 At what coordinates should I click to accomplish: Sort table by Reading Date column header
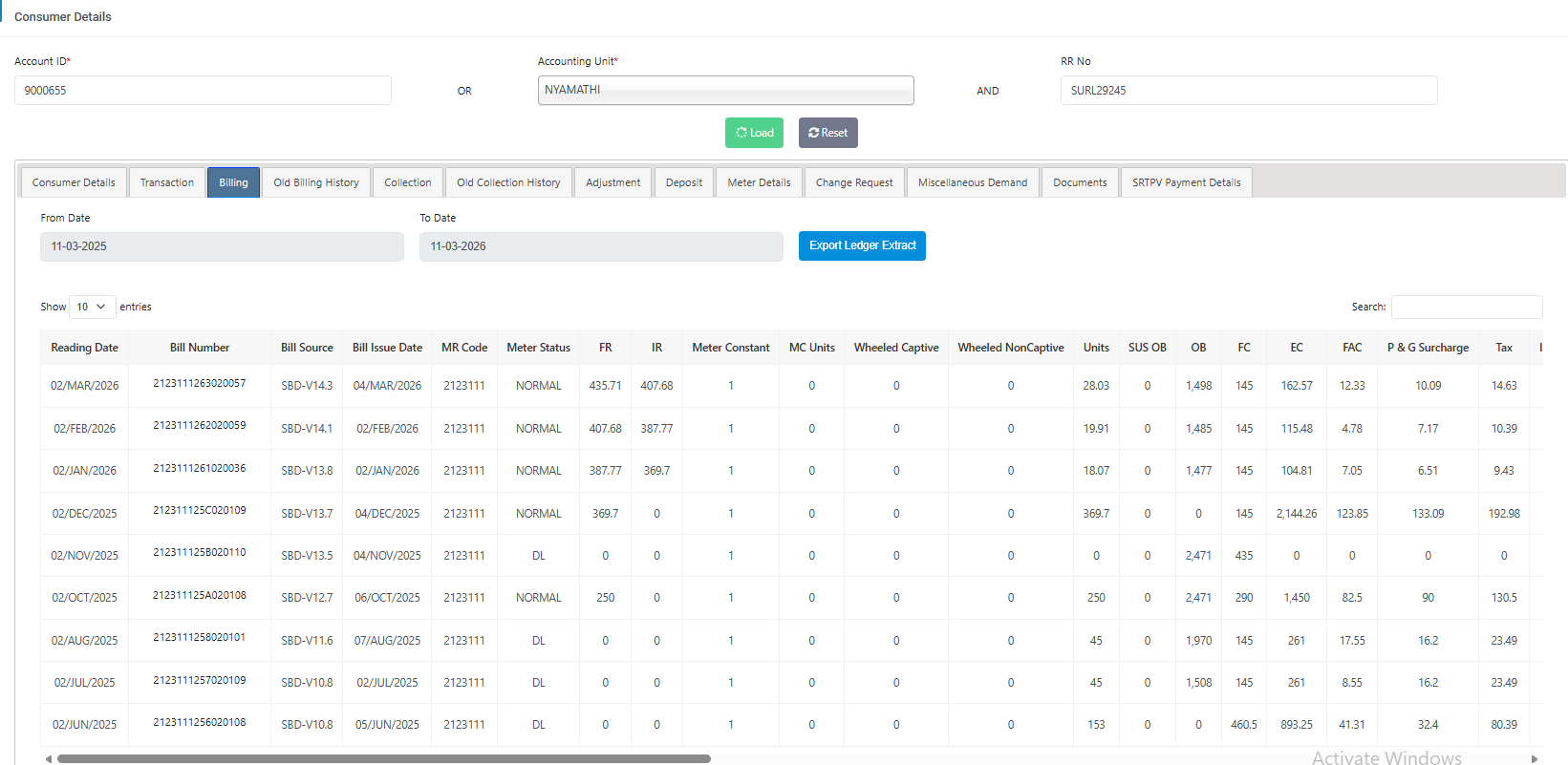[84, 348]
